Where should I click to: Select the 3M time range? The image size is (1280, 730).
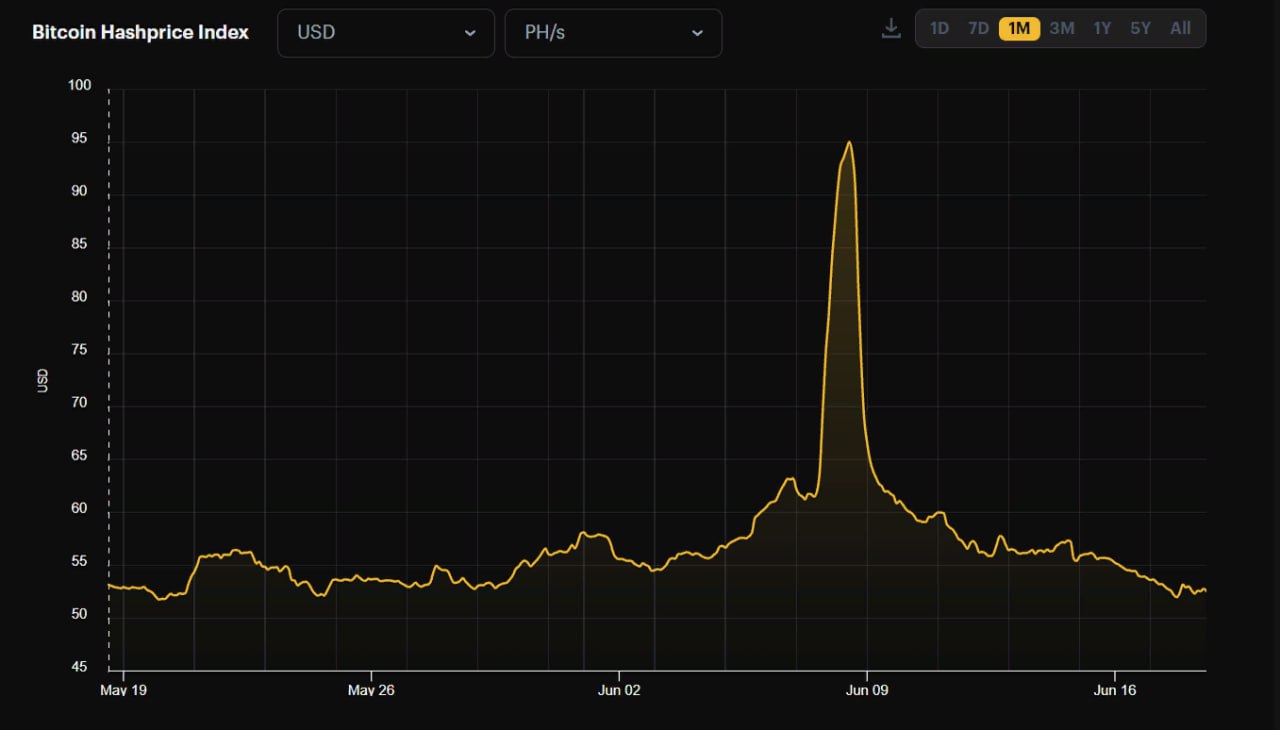[1062, 28]
